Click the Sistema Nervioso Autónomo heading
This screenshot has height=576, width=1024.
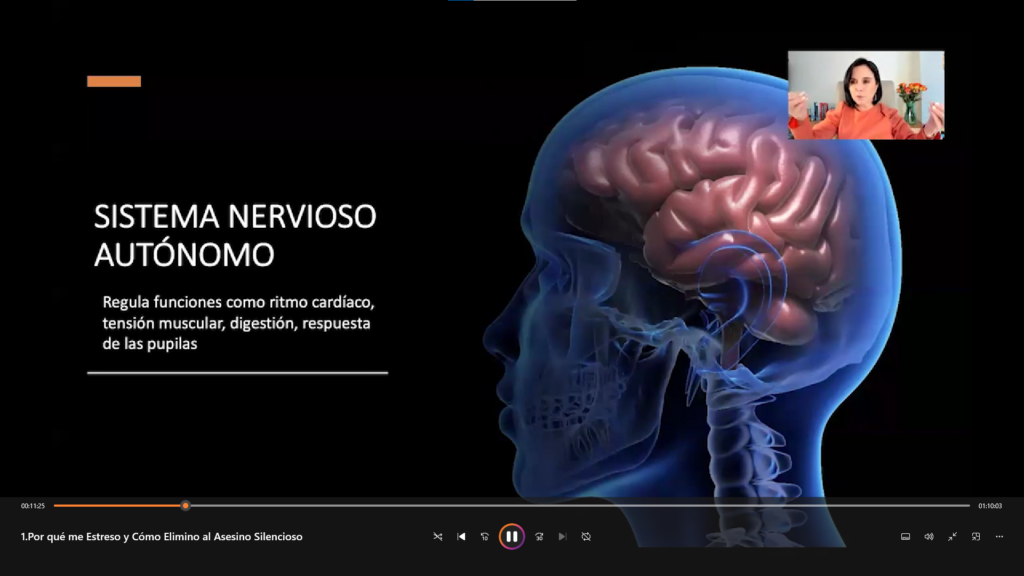(x=235, y=236)
